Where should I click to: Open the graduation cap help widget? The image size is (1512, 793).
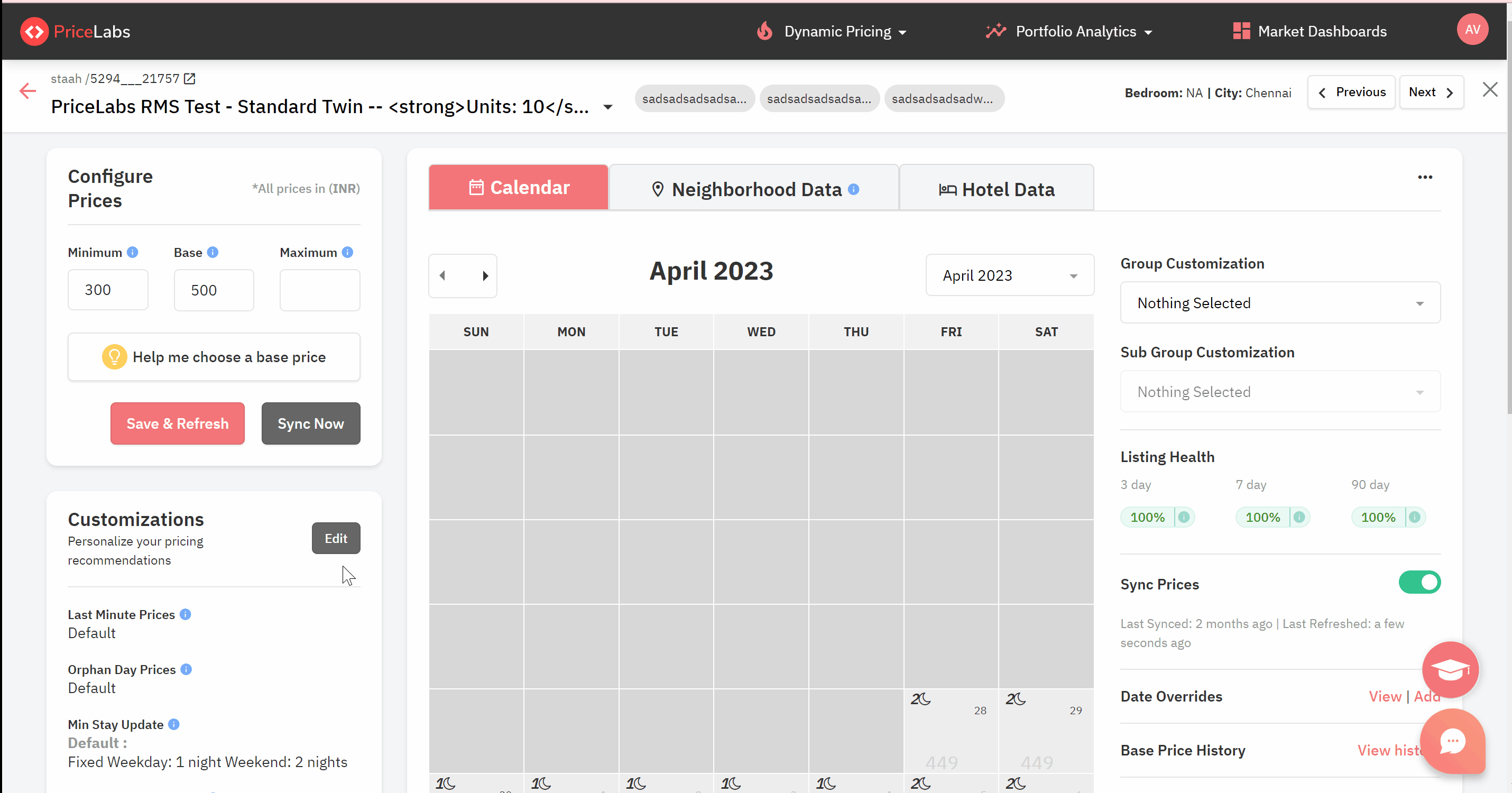[1450, 670]
